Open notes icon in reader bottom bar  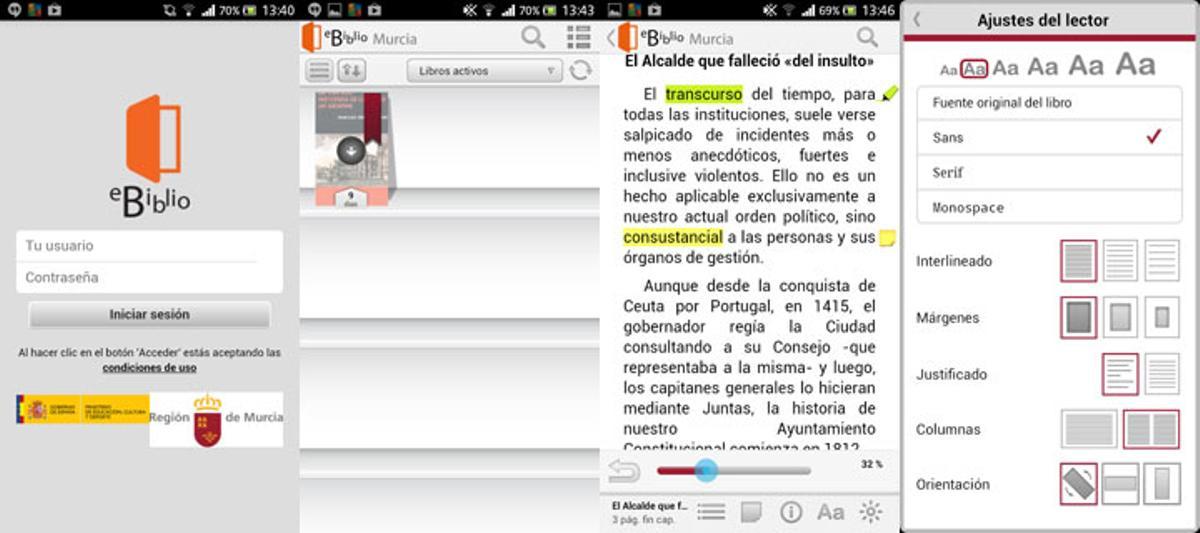point(750,512)
